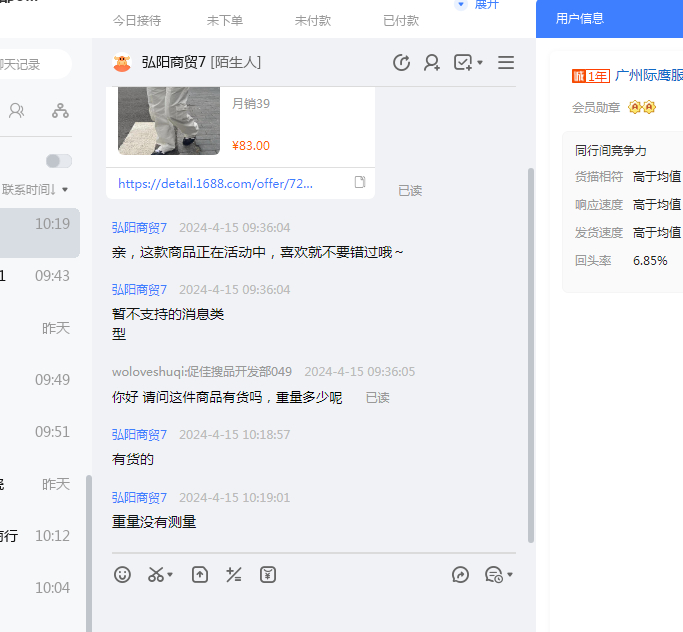Click the scissors screenshot tool icon
683x632 pixels.
pos(156,574)
